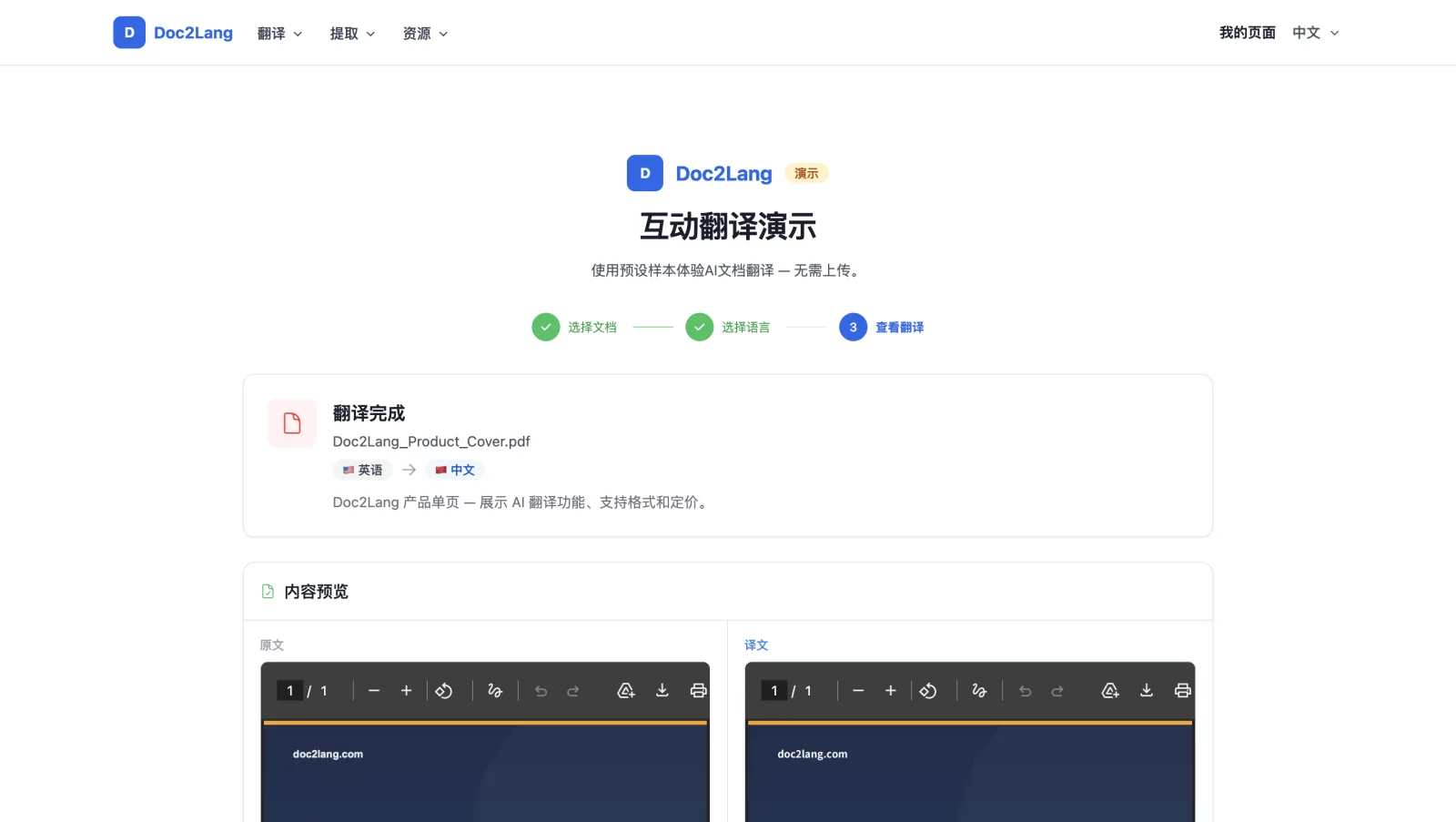Redo in the 原文 PDF viewer
1456x822 pixels.
[573, 691]
